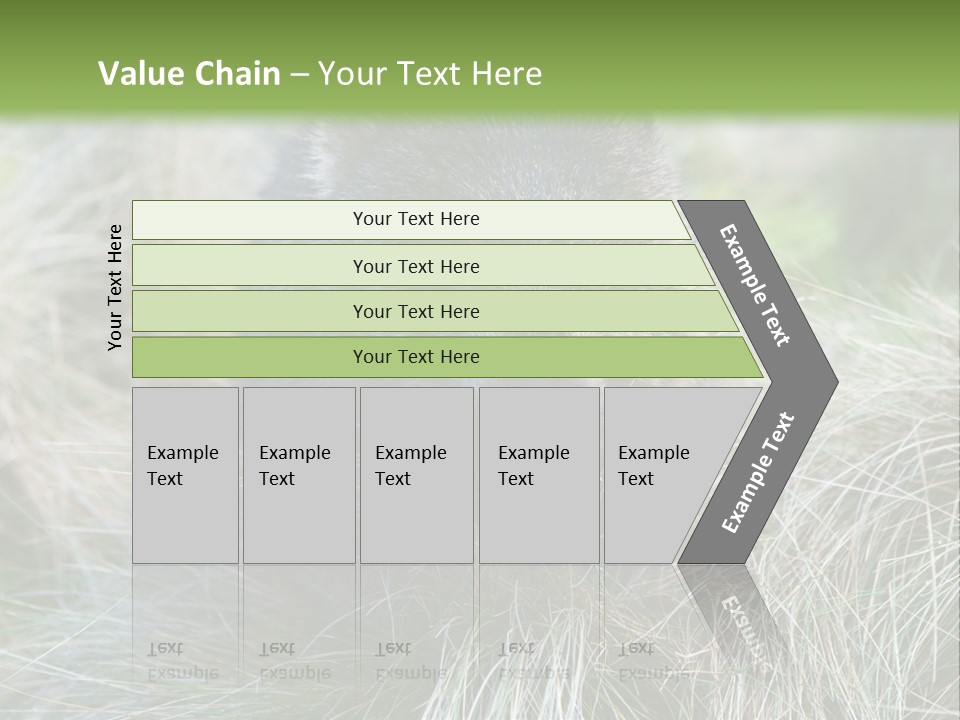The width and height of the screenshot is (960, 720).
Task: Select the third 'Your Text Here' bar from top
Action: pos(415,311)
